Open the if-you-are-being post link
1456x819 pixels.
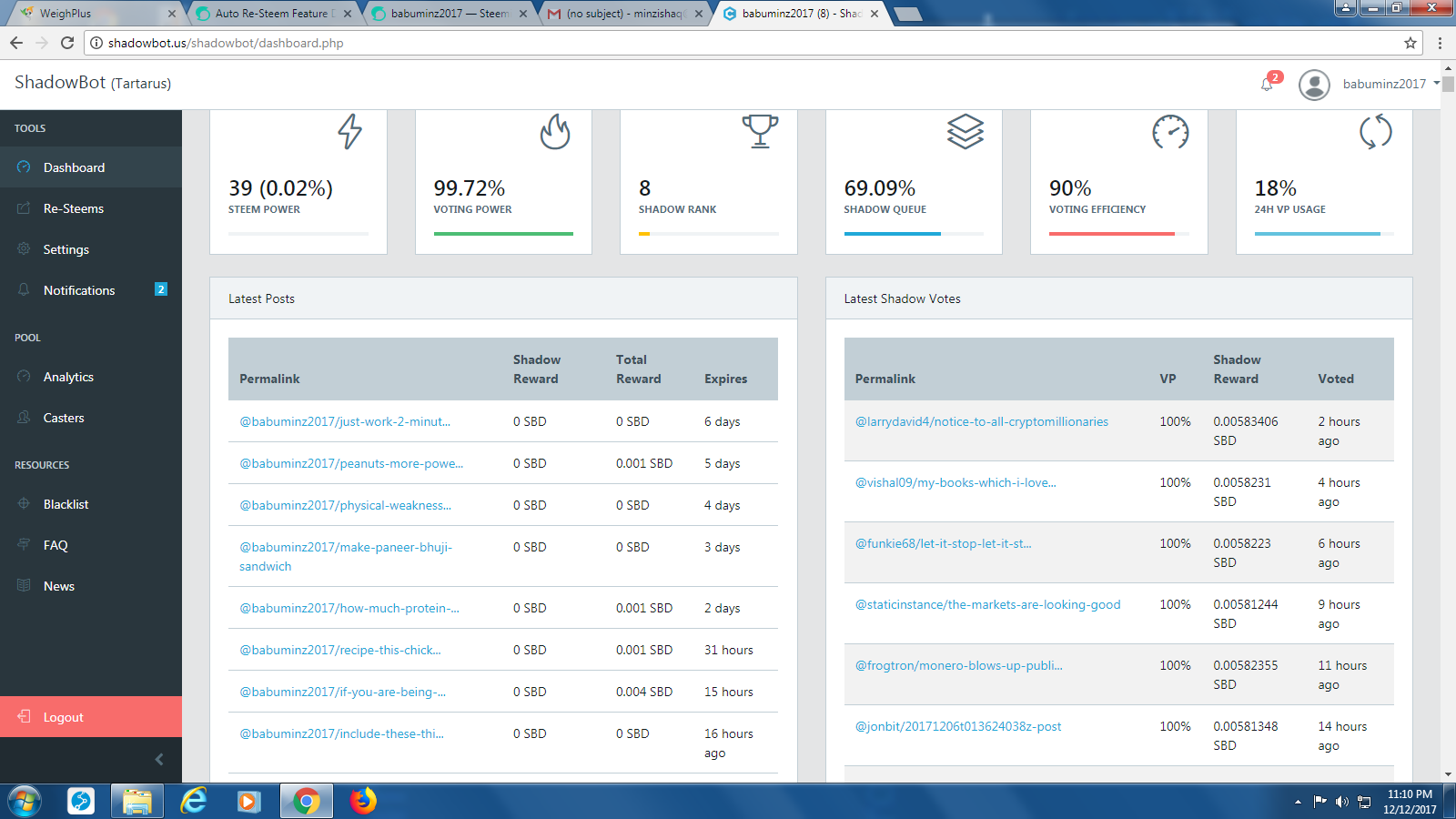pos(342,692)
